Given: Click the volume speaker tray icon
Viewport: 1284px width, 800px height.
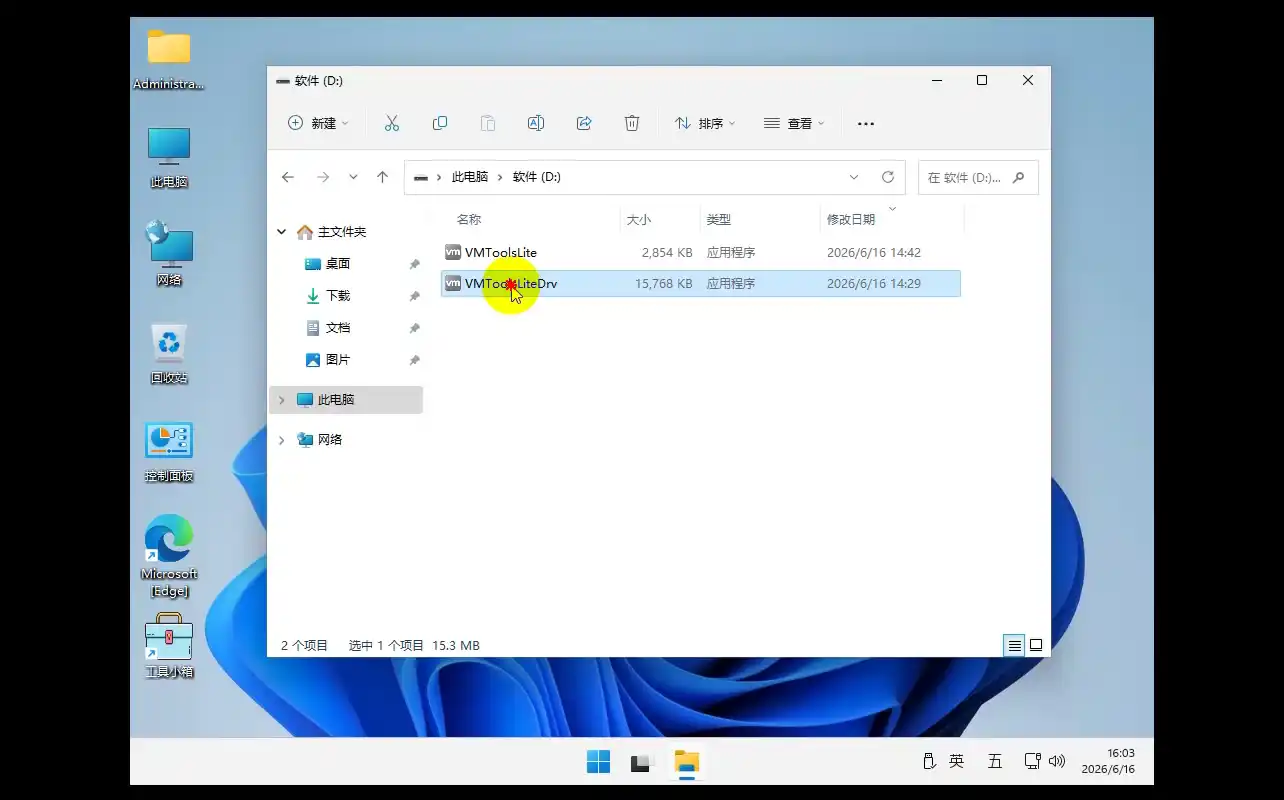Looking at the screenshot, I should [1058, 761].
